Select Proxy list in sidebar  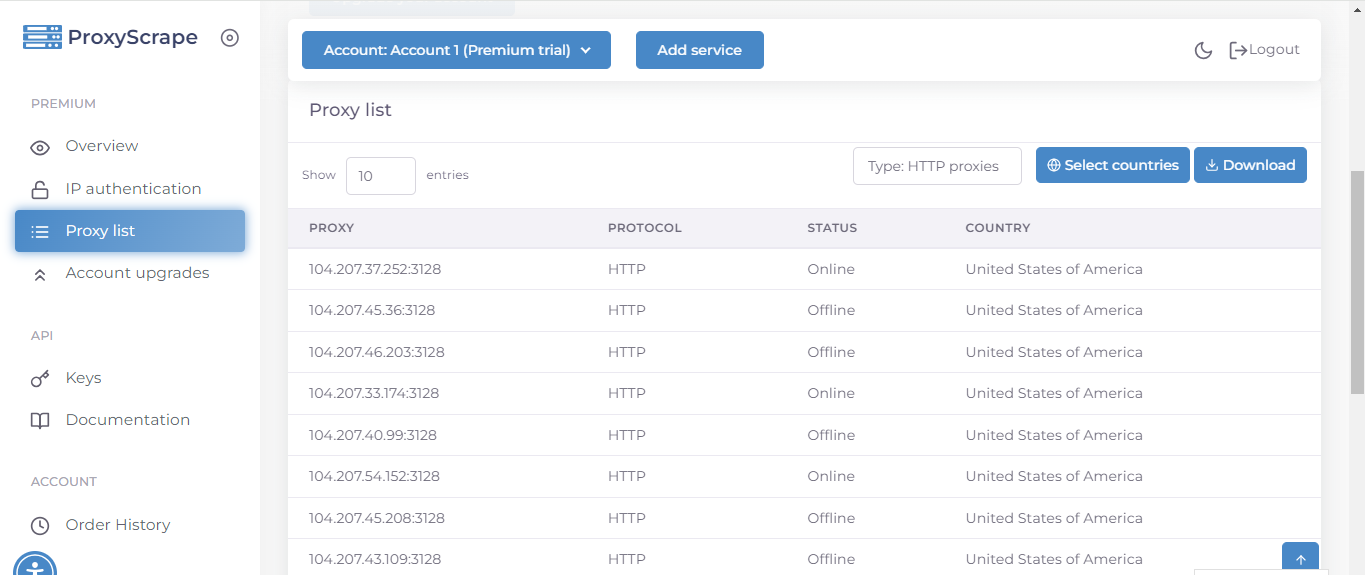[x=130, y=231]
